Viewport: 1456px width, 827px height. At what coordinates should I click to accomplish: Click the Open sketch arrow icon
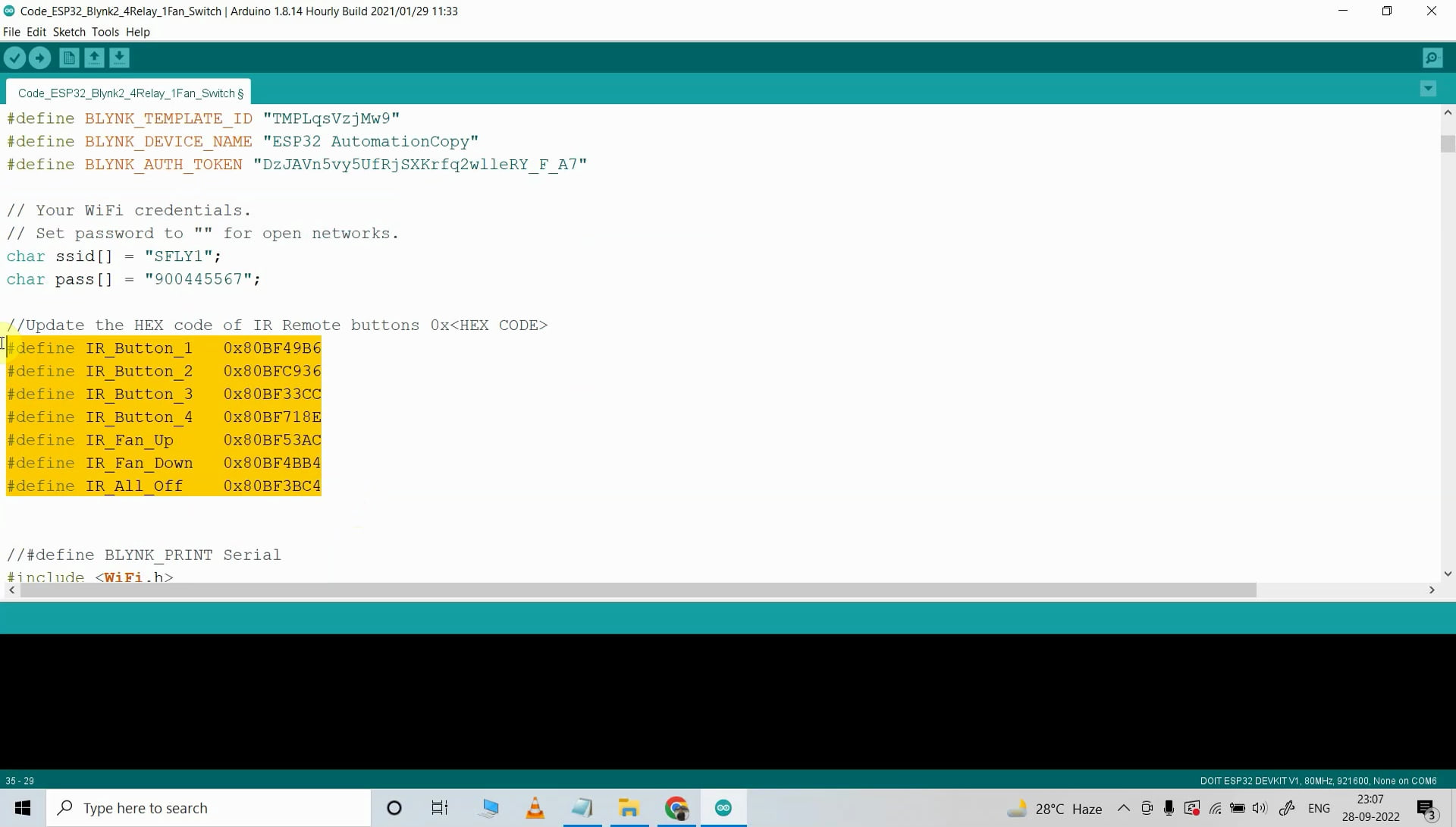(x=94, y=58)
